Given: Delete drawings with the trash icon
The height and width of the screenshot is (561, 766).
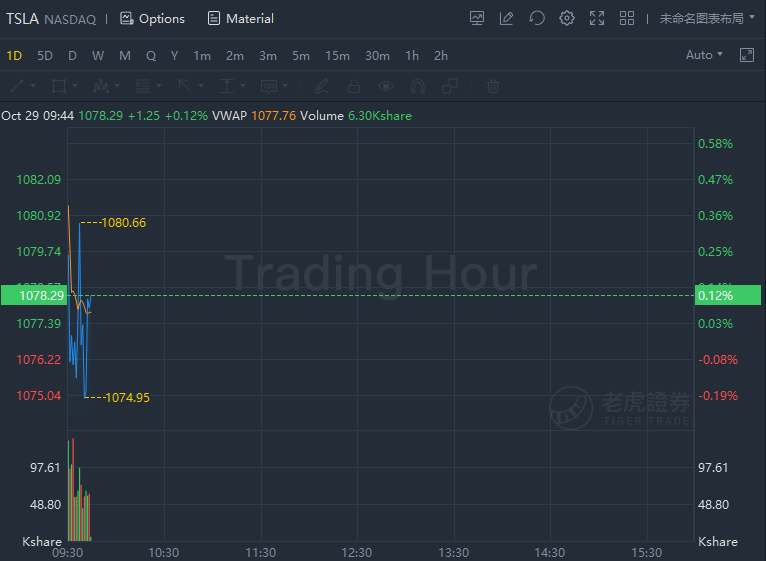Looking at the screenshot, I should click(x=493, y=86).
